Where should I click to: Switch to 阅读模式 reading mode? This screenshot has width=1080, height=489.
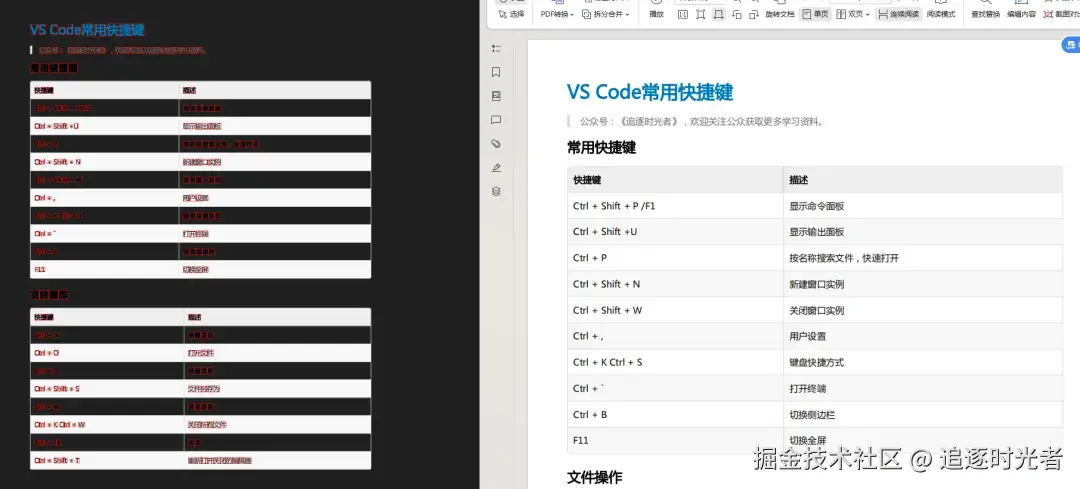(941, 14)
